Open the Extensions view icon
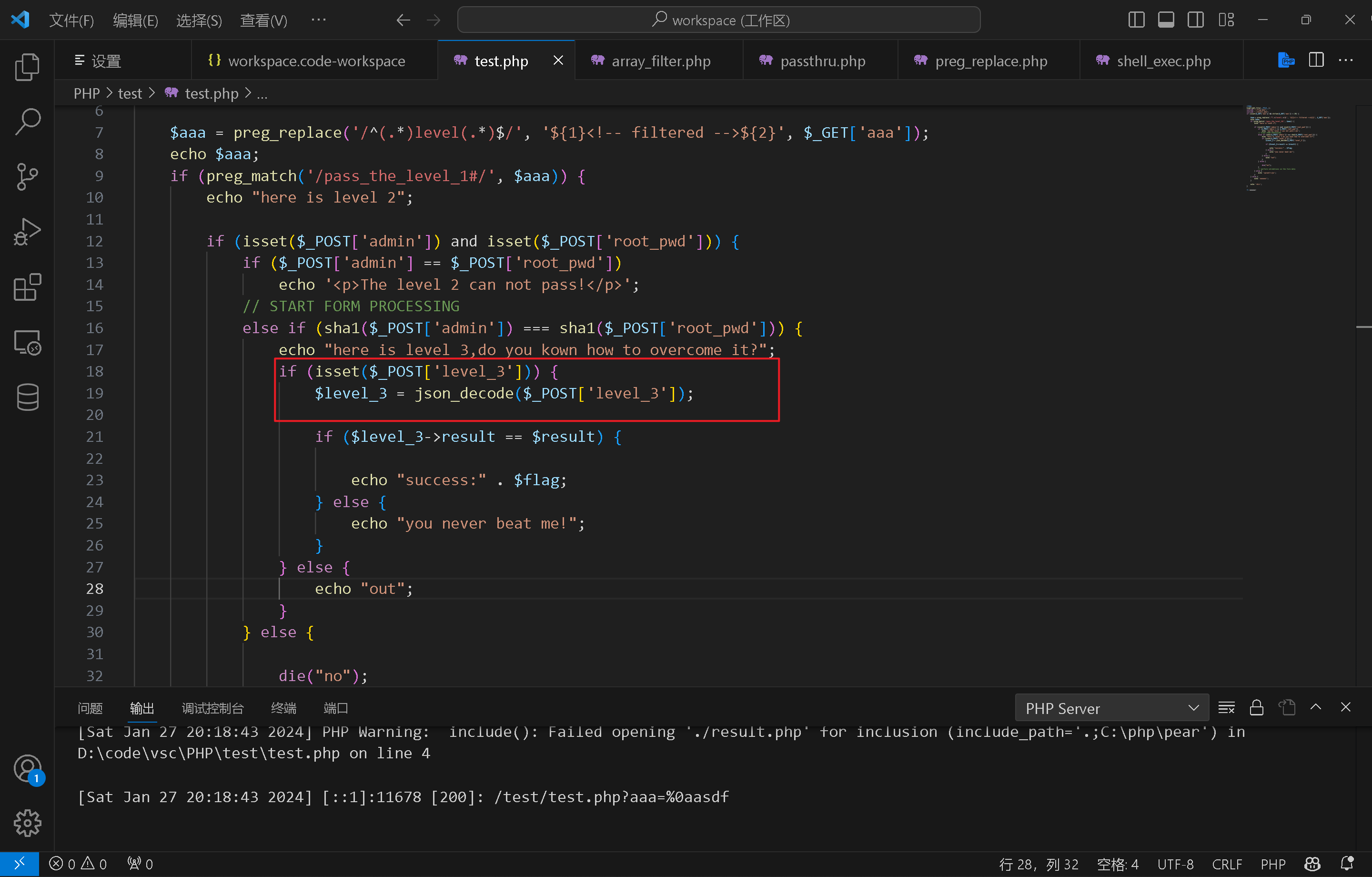The width and height of the screenshot is (1372, 877). (x=27, y=287)
